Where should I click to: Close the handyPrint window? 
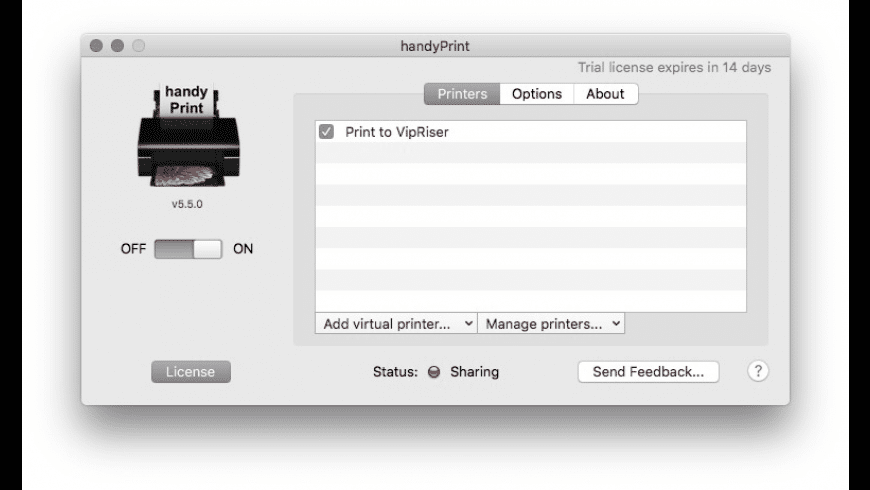[x=96, y=46]
